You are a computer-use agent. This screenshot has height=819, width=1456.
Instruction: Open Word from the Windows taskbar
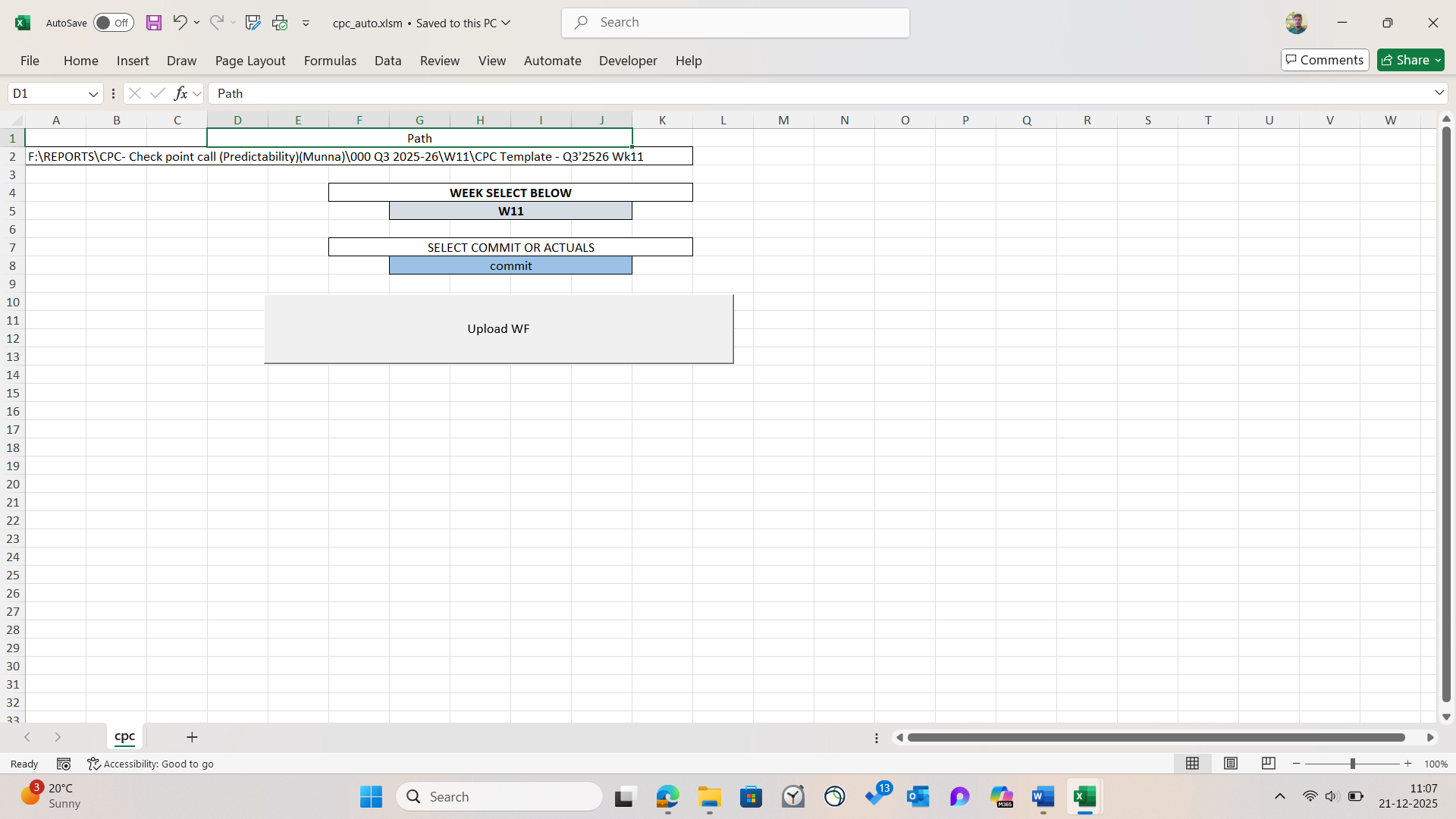click(x=1043, y=797)
